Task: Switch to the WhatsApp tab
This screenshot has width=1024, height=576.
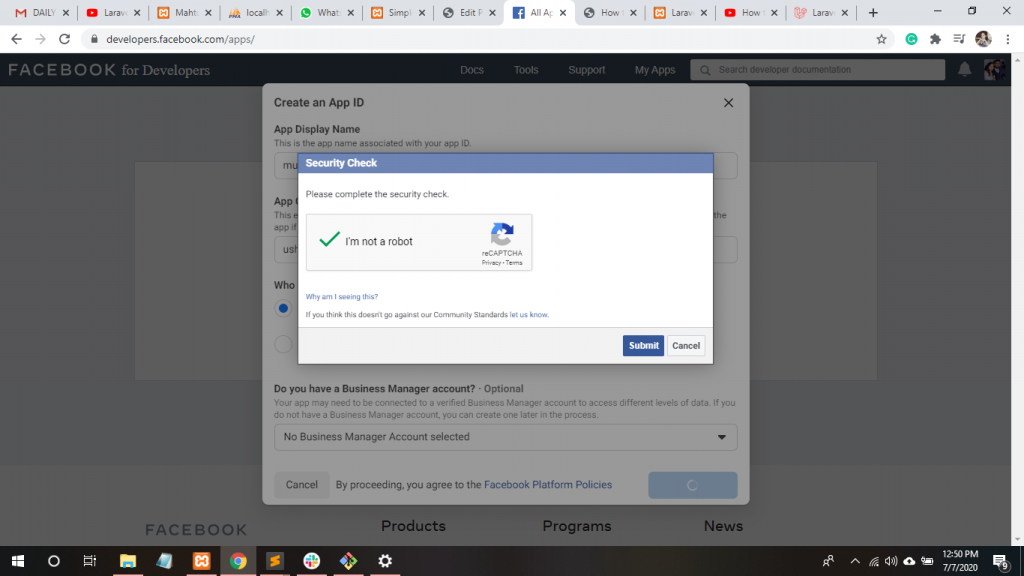Action: click(x=327, y=12)
